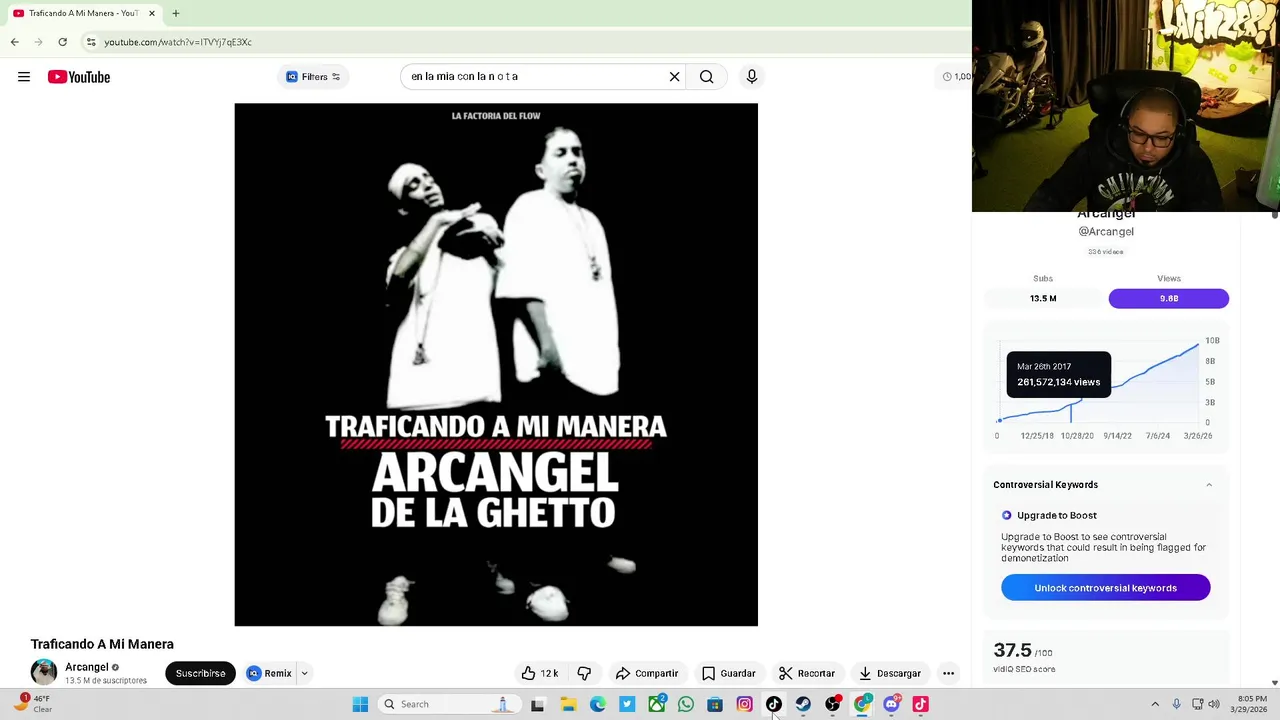Start voice search with microphone

pos(752,77)
